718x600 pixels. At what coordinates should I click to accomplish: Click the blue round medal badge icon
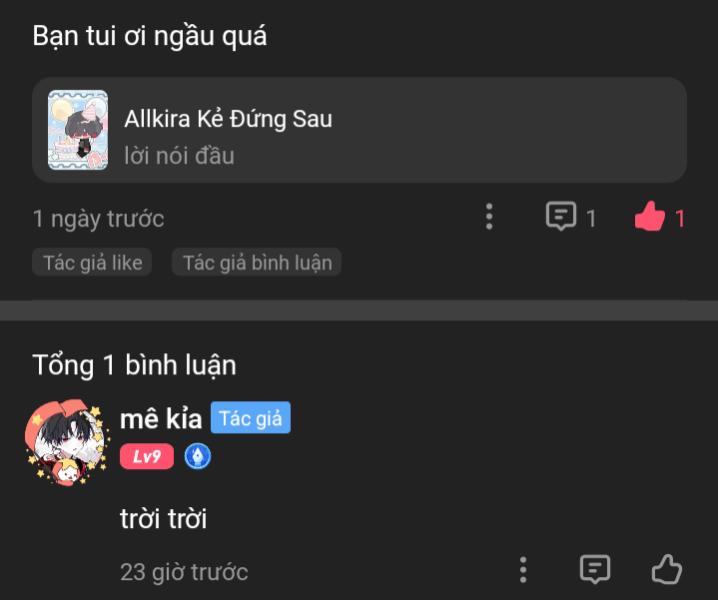click(x=198, y=457)
